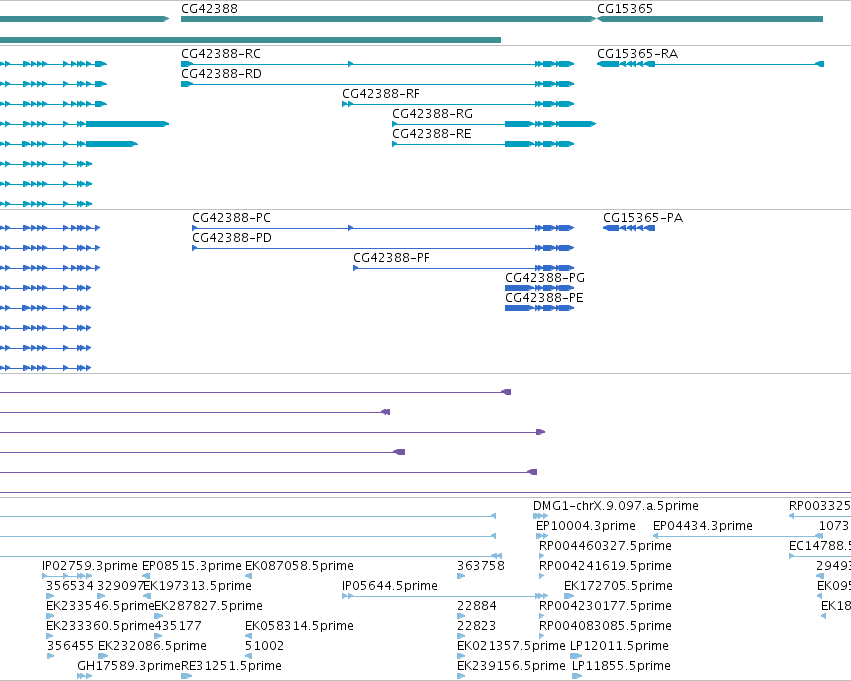Open the EK087058.5prime feature
Image resolution: width=851 pixels, height=681 pixels.
pyautogui.click(x=299, y=566)
